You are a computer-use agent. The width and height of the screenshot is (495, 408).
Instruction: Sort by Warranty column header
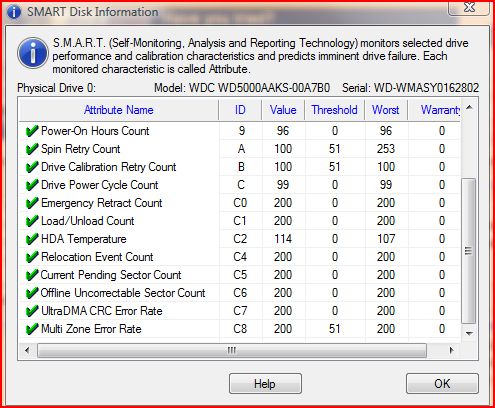[434, 110]
